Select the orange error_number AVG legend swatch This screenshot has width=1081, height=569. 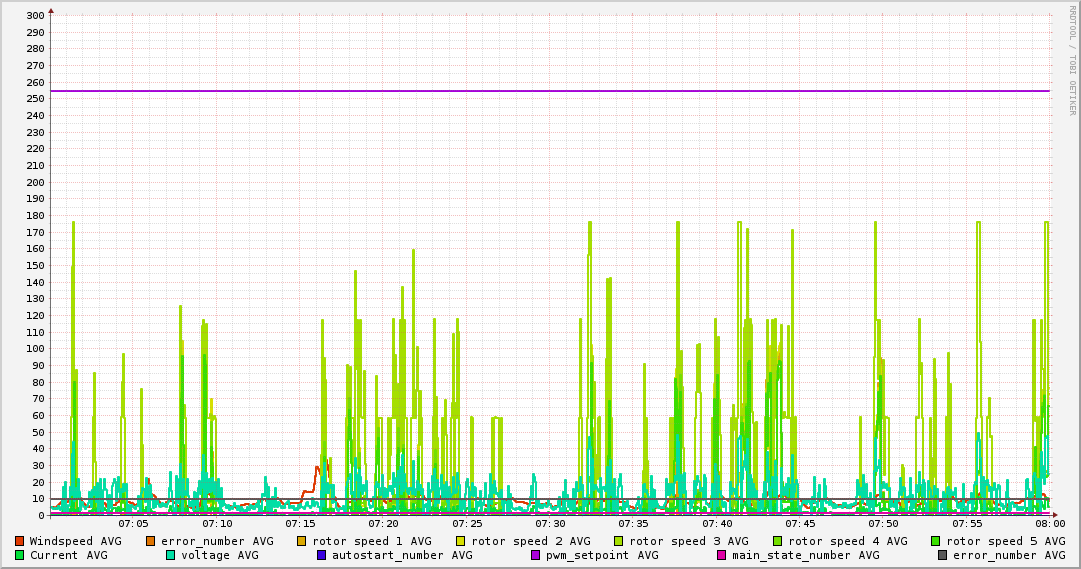point(151,541)
